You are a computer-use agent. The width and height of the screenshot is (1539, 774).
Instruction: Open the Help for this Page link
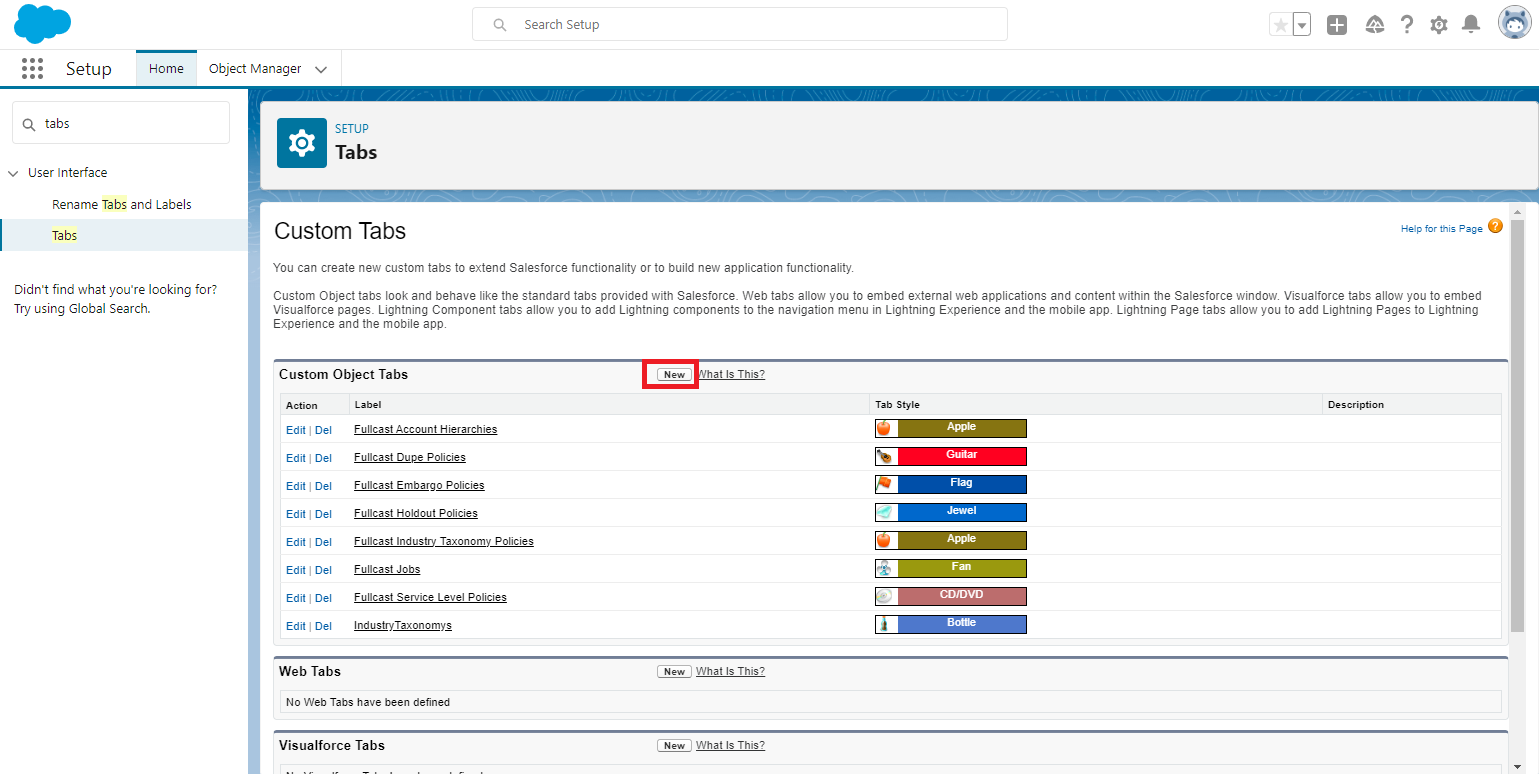pos(1441,229)
